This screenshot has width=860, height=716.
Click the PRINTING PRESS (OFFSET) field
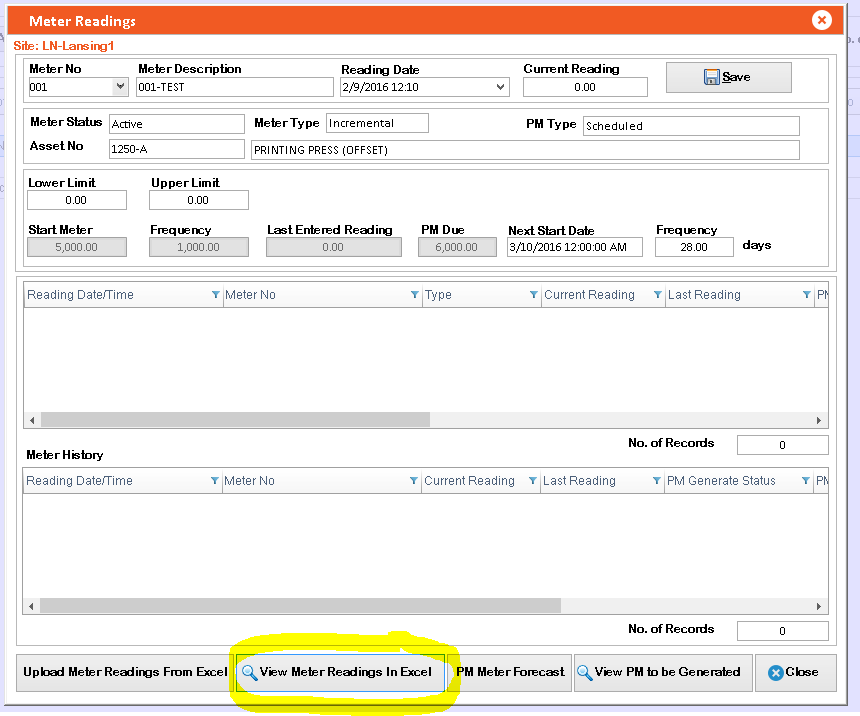[x=525, y=150]
